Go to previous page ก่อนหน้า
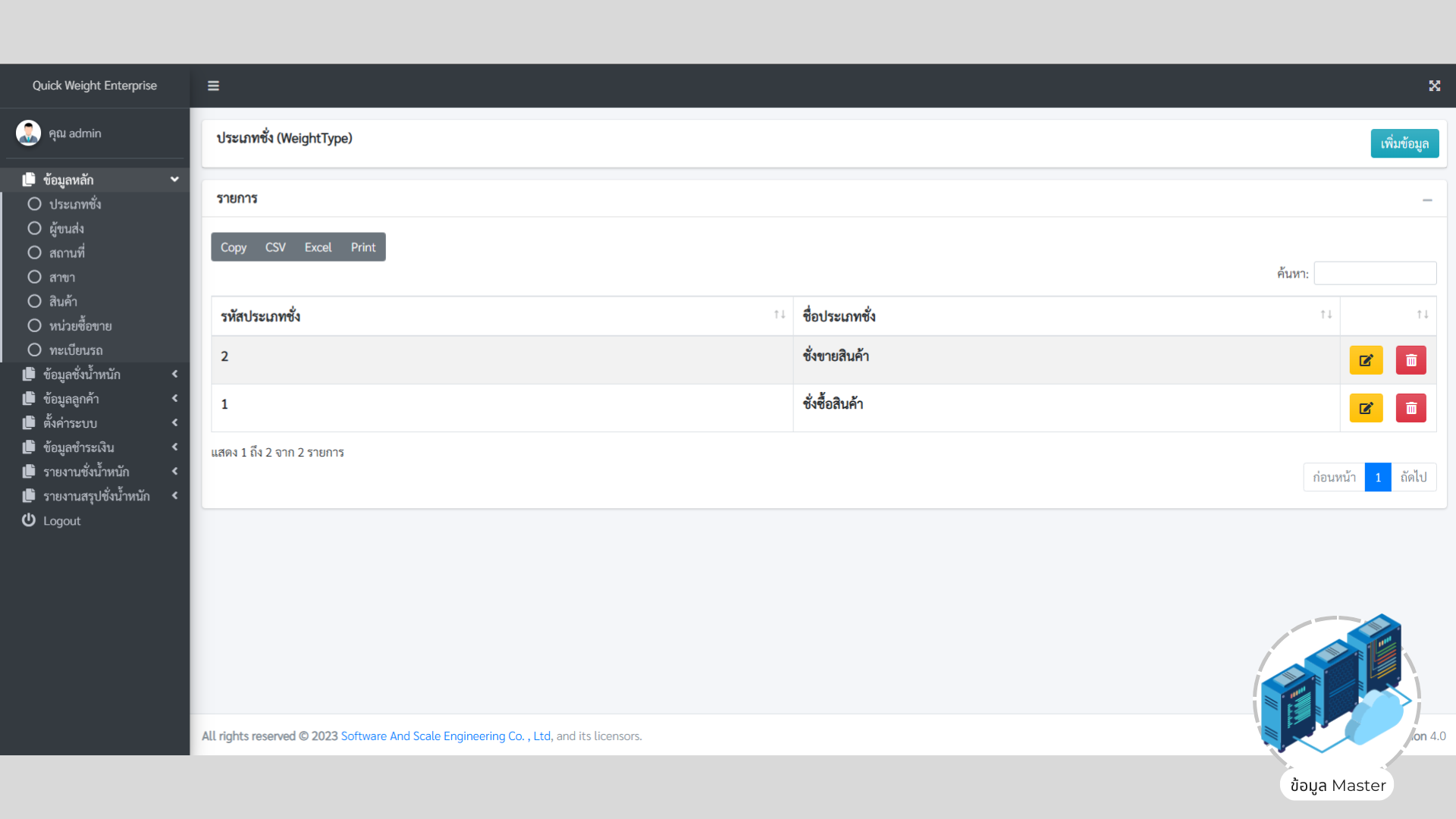This screenshot has height=819, width=1456. tap(1334, 477)
